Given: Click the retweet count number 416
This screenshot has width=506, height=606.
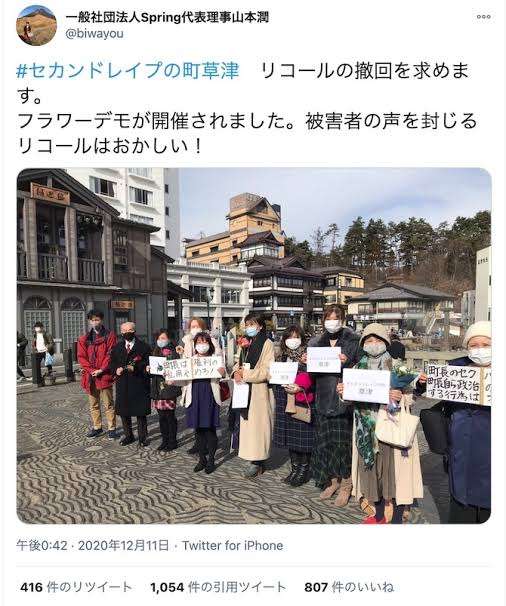Looking at the screenshot, I should click(x=31, y=587).
